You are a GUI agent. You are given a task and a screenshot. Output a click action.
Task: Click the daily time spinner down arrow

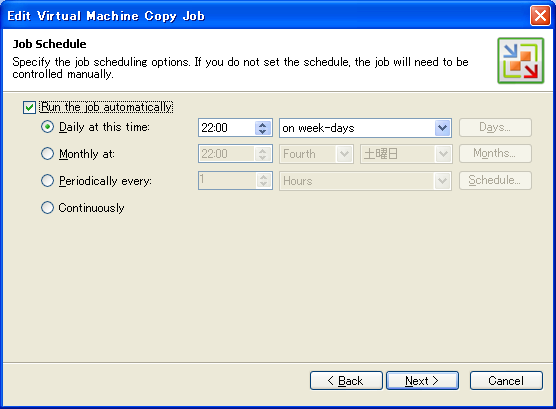262,131
